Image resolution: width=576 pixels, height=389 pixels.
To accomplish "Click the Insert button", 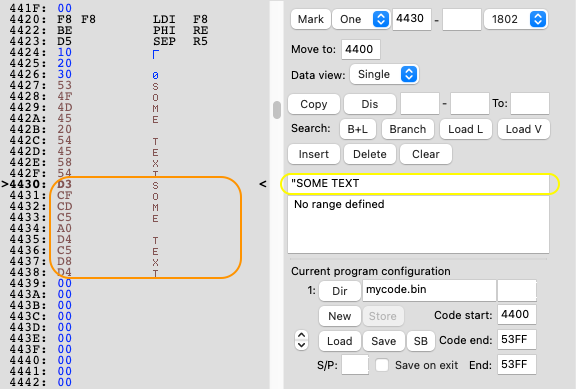I will tap(314, 154).
